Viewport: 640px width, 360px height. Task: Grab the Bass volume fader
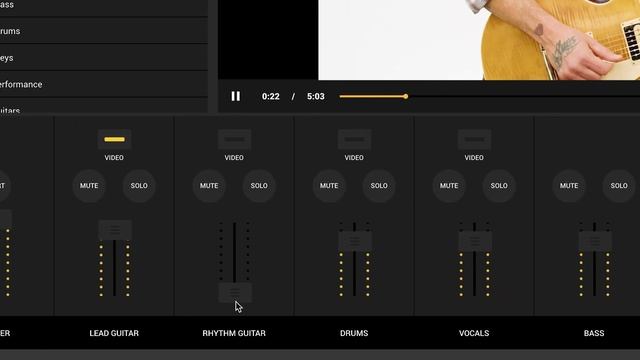595,241
